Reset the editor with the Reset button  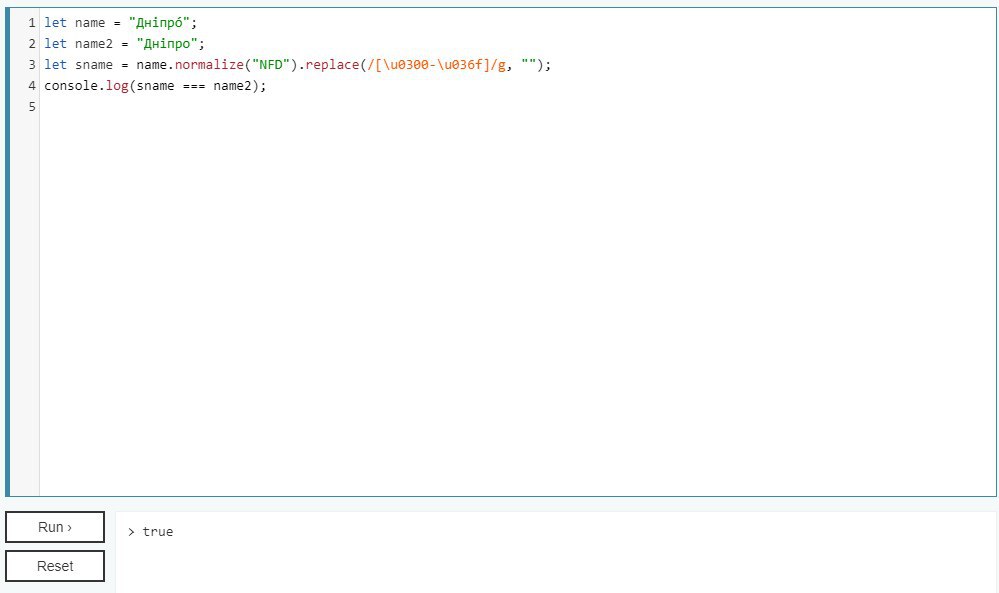[x=55, y=566]
